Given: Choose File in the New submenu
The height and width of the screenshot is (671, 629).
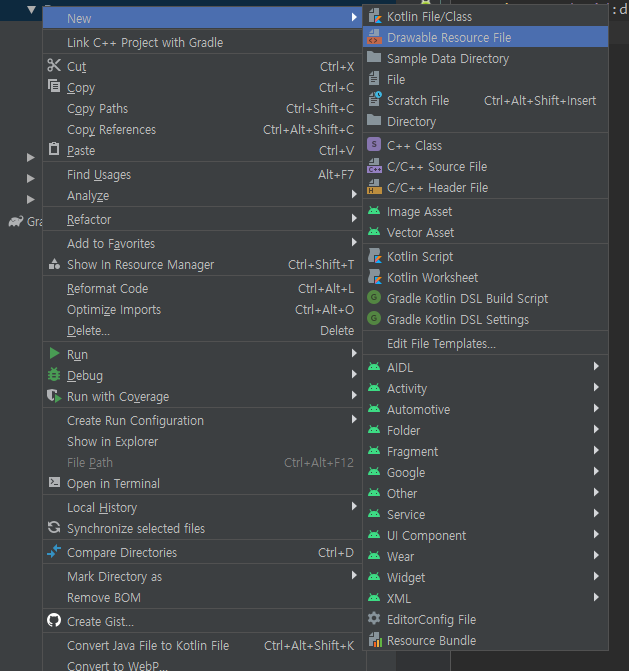Looking at the screenshot, I should click(x=486, y=79).
